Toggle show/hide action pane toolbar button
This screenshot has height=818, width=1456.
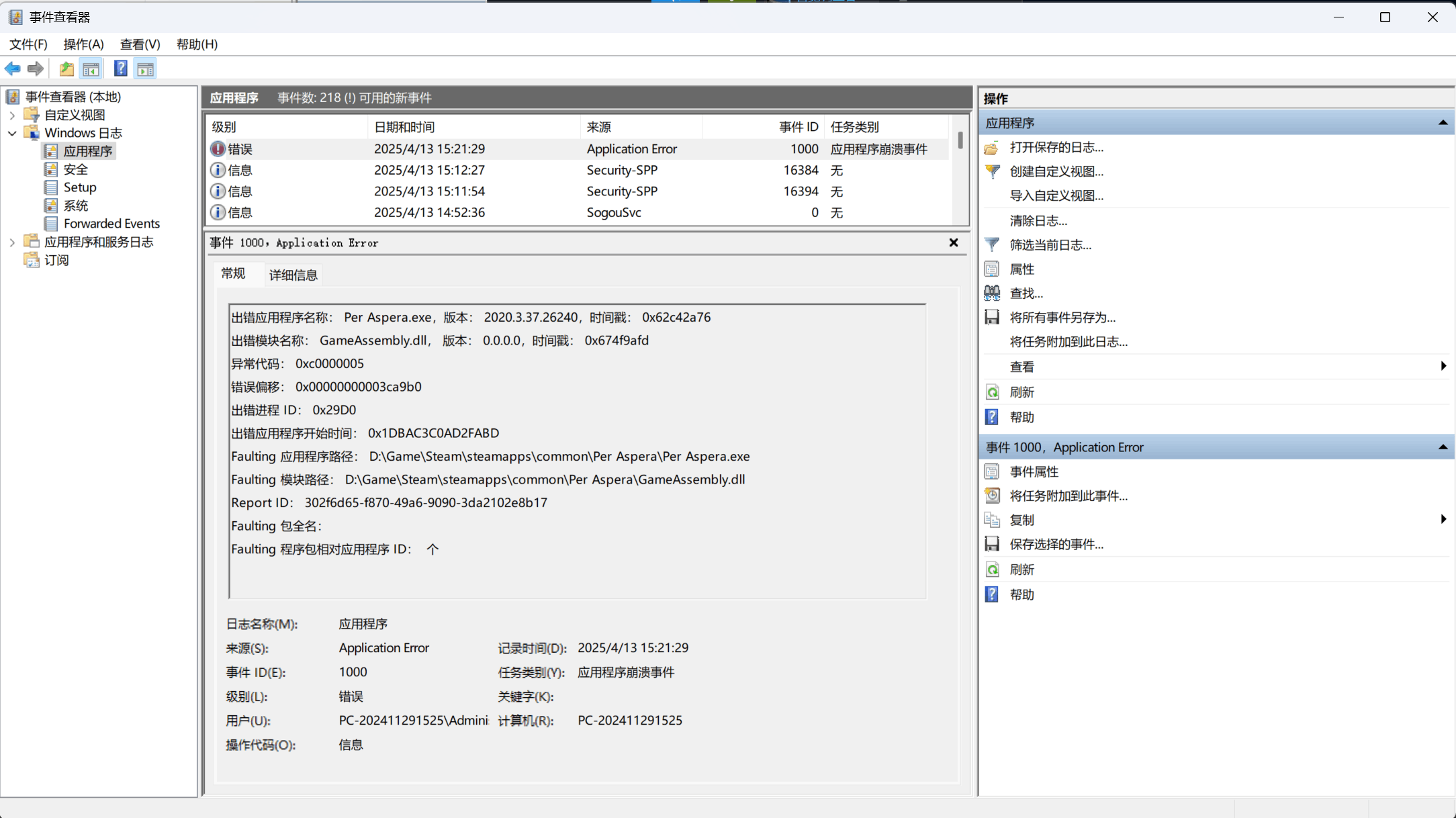click(145, 69)
